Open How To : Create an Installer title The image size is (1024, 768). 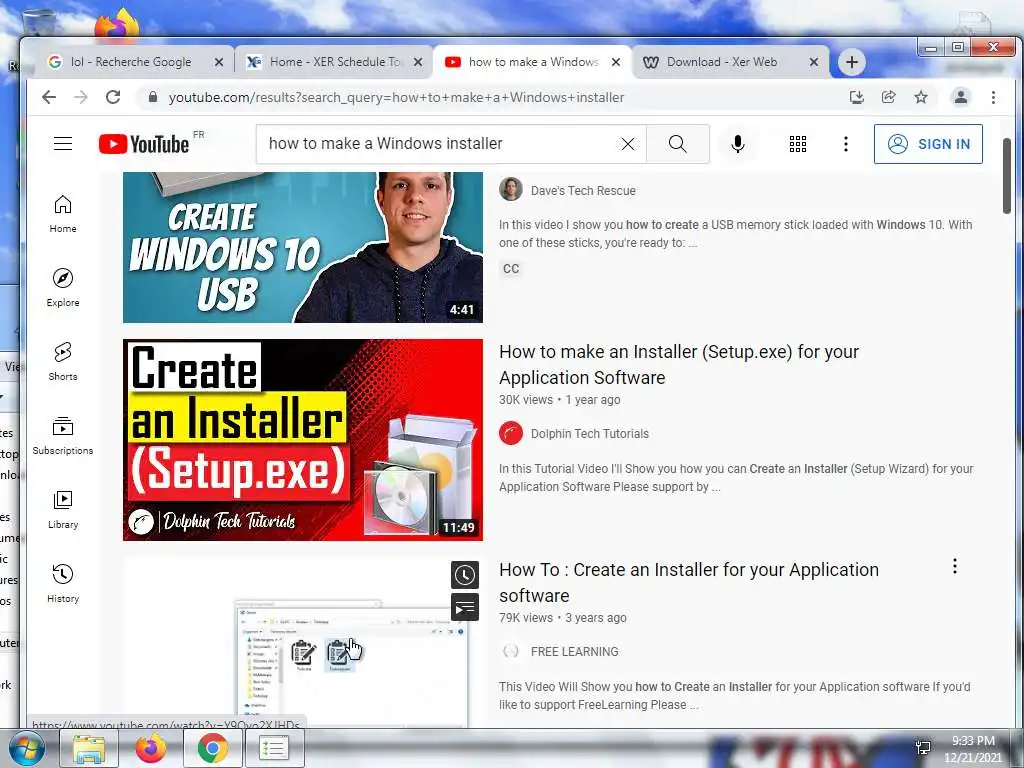click(x=689, y=583)
